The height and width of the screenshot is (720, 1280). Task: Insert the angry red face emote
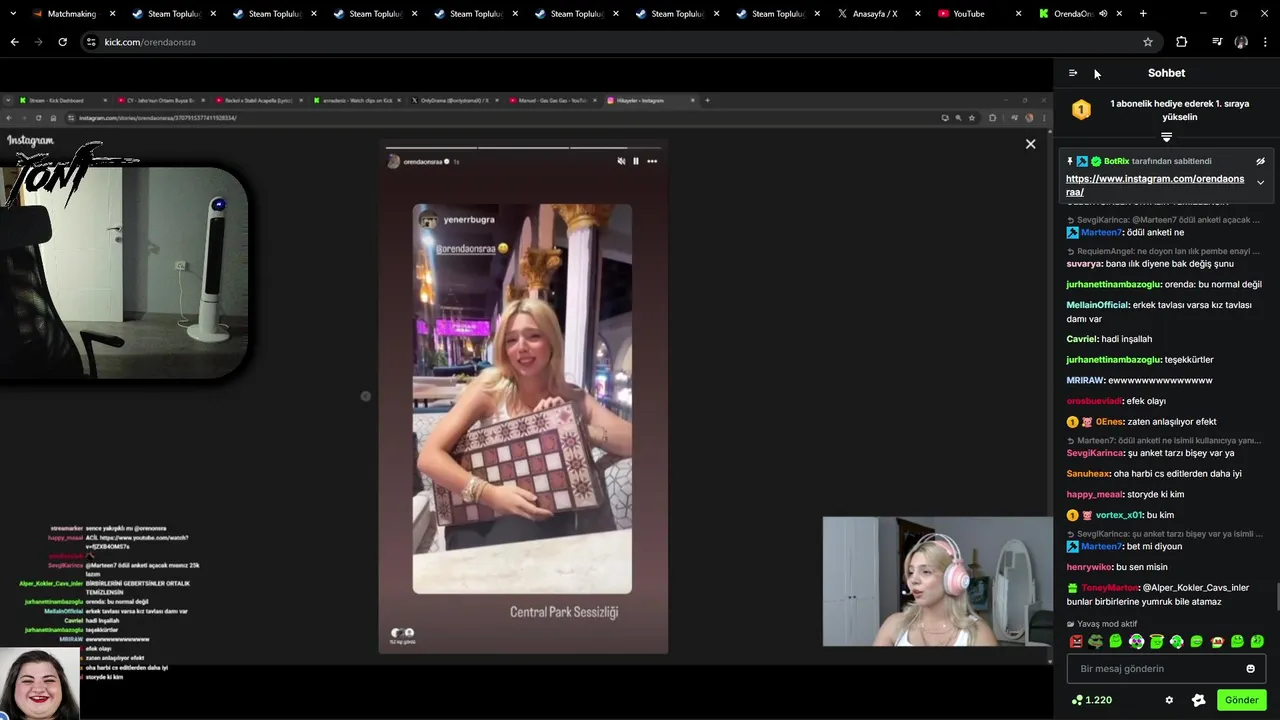tap(1076, 641)
